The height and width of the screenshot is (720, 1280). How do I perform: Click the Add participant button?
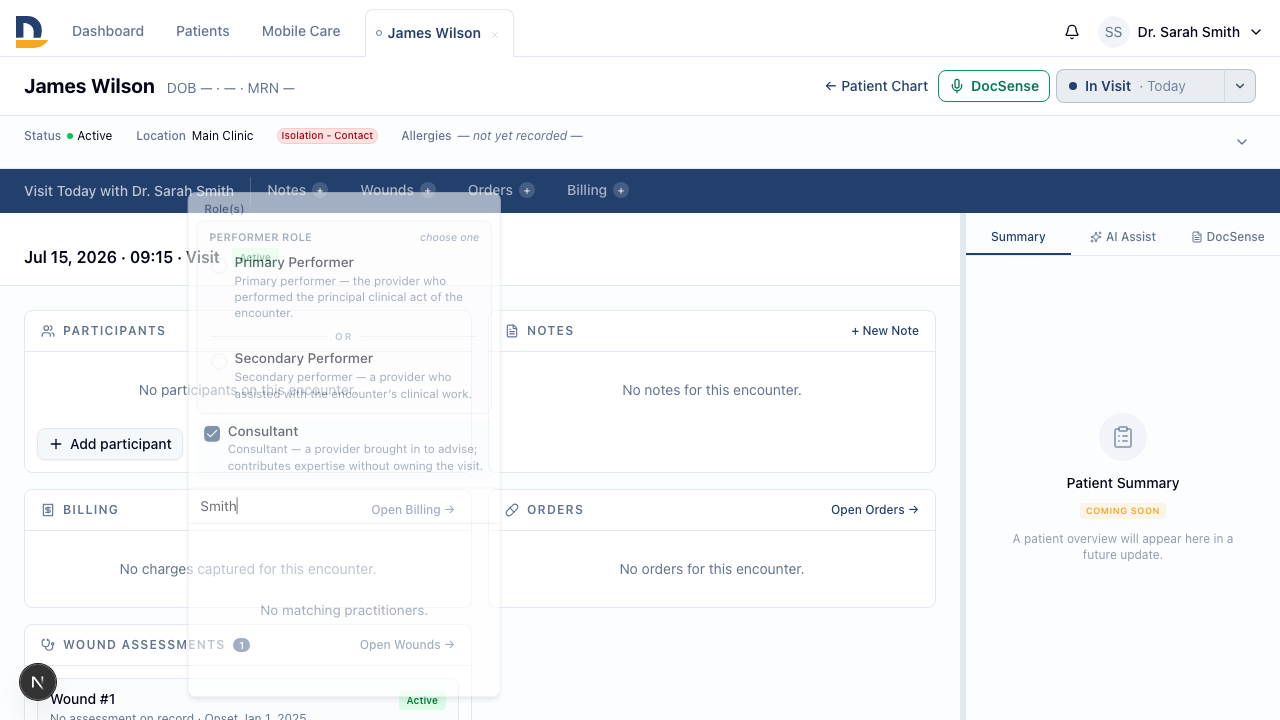pos(110,444)
